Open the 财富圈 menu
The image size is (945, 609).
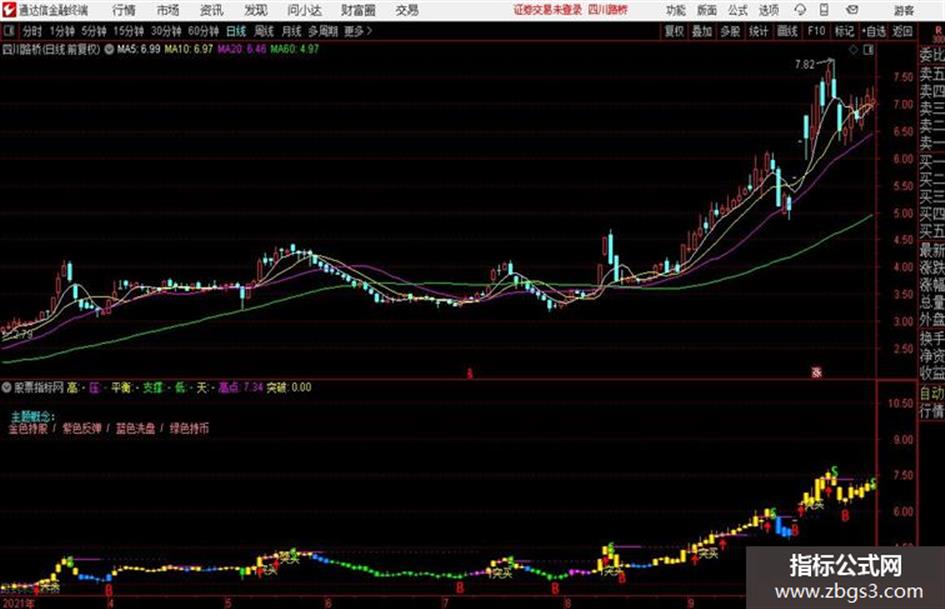tap(358, 10)
